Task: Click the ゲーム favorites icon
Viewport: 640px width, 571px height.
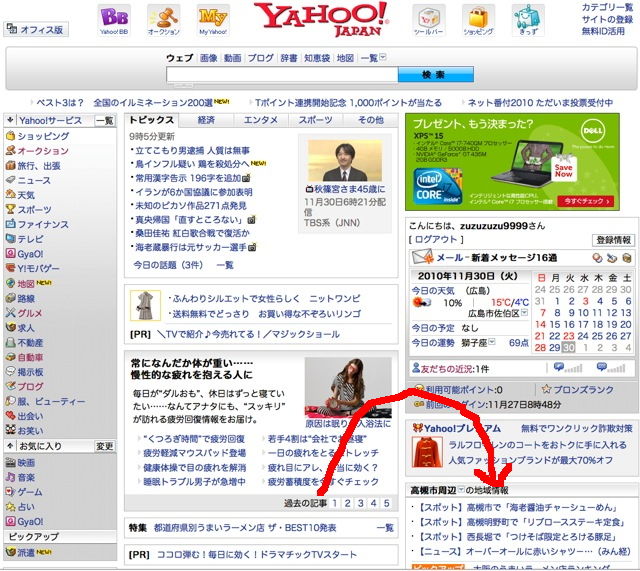Action: click(x=10, y=492)
